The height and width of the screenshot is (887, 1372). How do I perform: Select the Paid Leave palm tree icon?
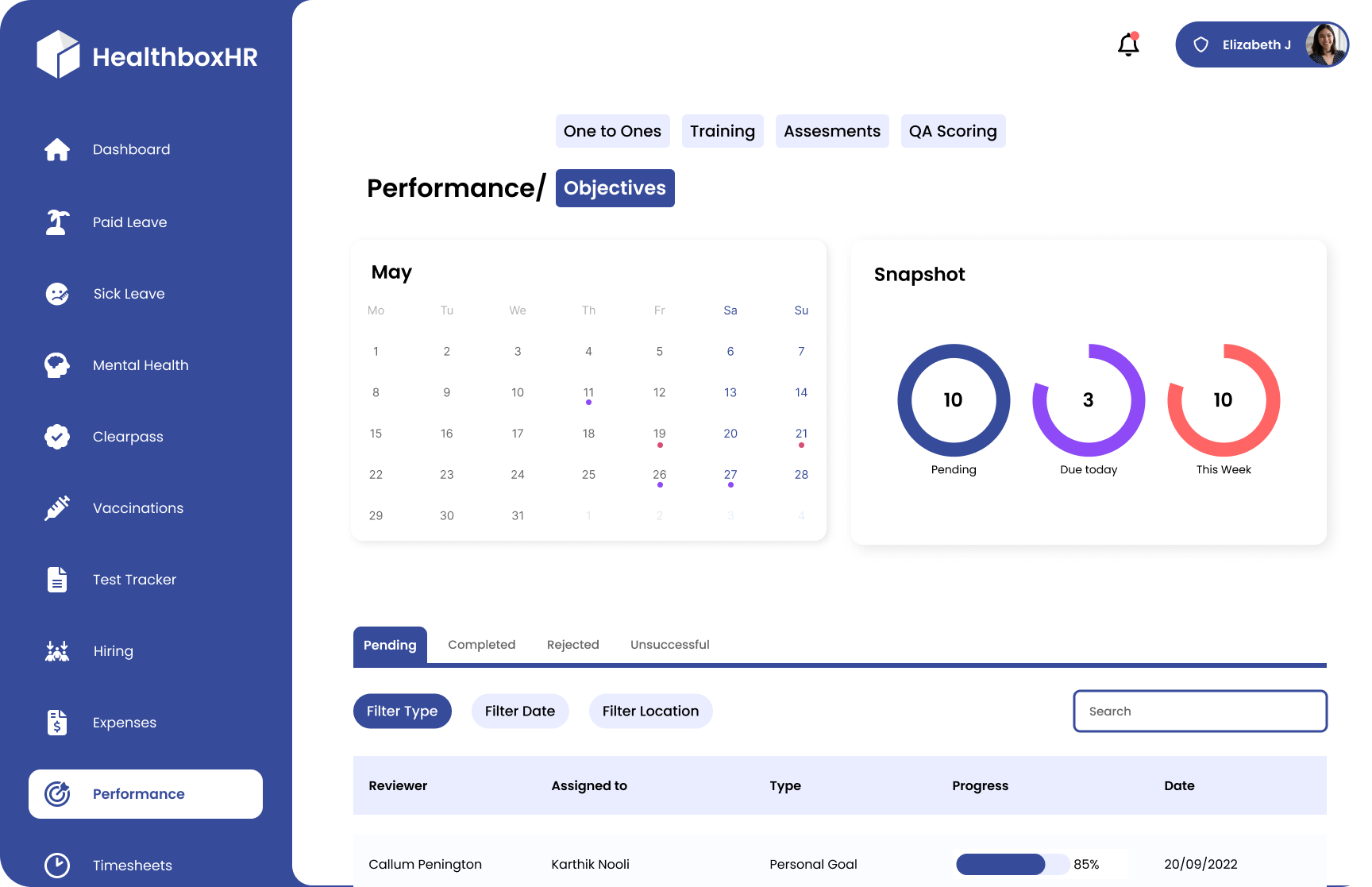pyautogui.click(x=56, y=222)
